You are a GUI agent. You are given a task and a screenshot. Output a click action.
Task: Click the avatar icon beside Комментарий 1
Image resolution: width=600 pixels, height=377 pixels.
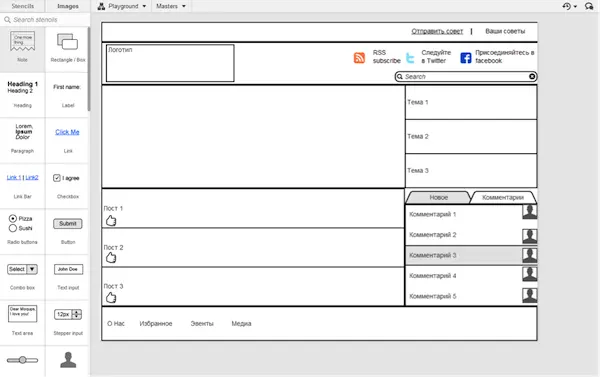click(x=530, y=212)
